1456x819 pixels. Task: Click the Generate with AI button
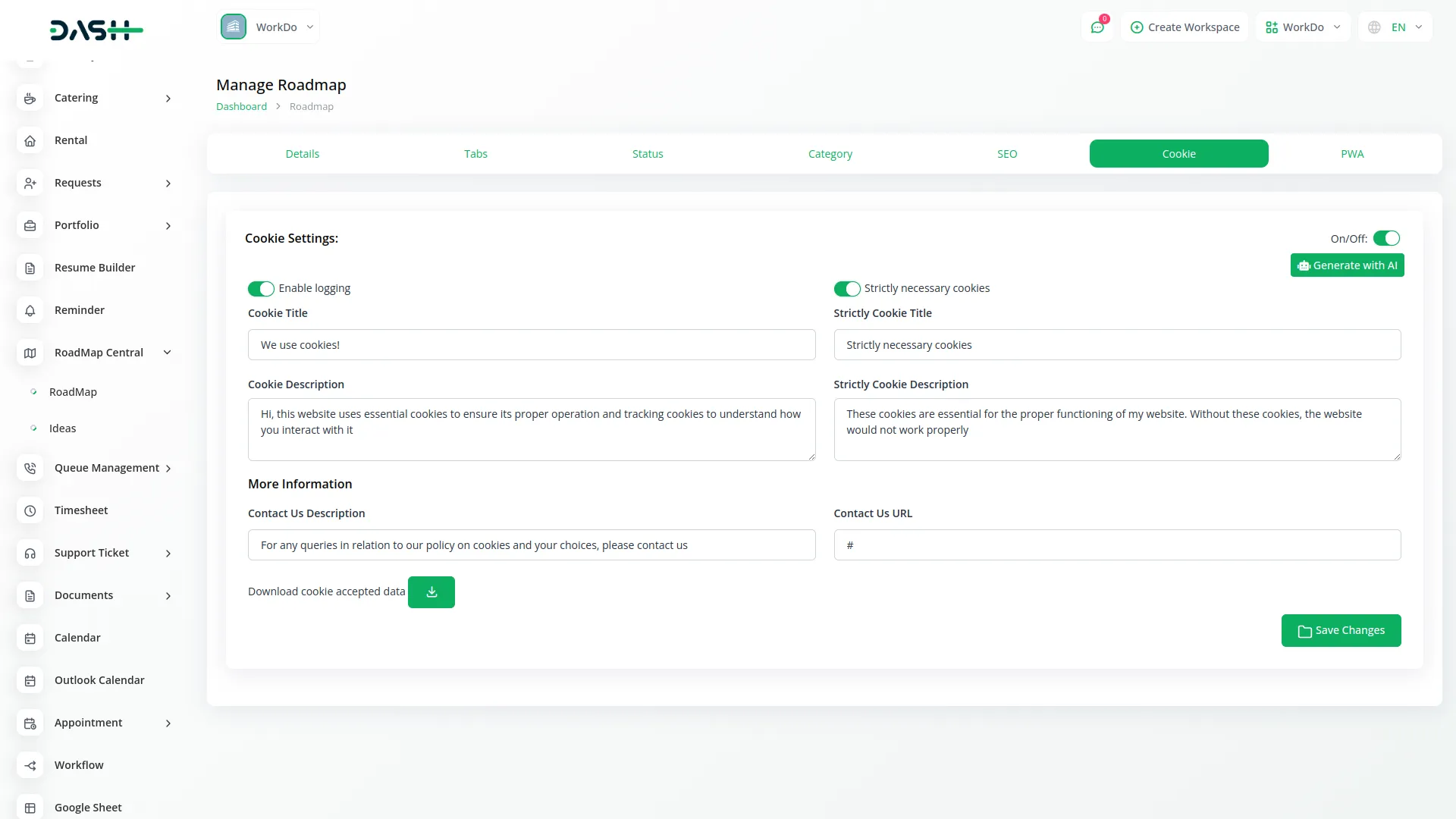1347,265
